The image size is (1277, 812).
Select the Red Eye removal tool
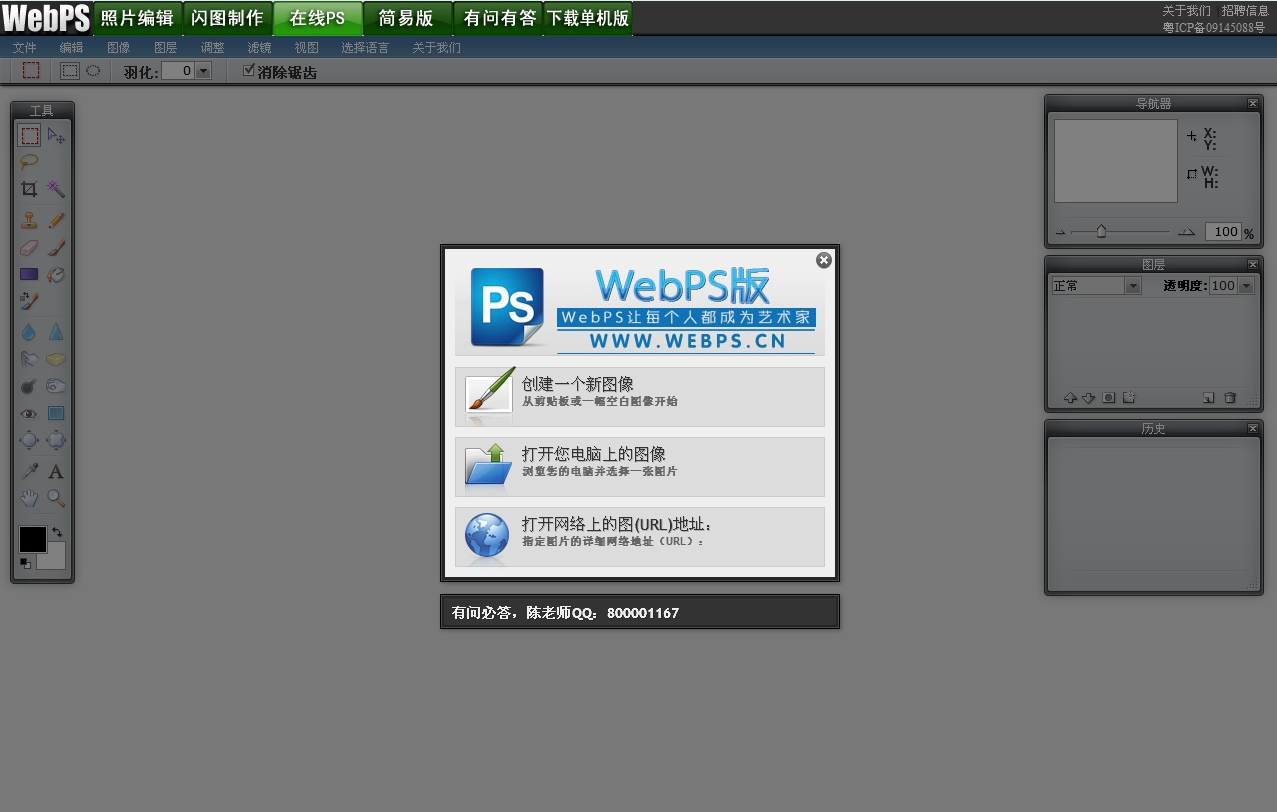[30, 413]
